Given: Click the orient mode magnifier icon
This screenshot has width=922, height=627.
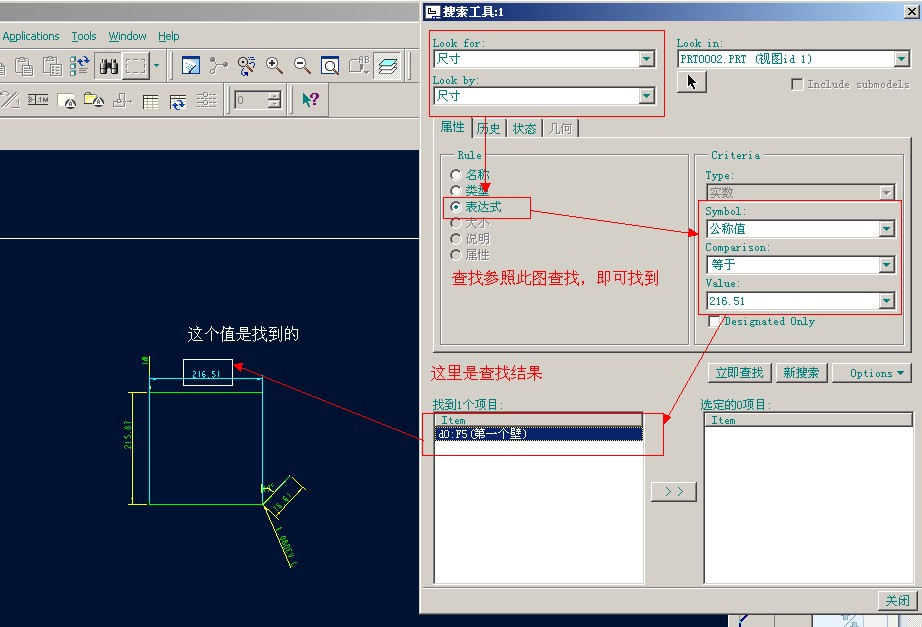Looking at the screenshot, I should pyautogui.click(x=246, y=66).
